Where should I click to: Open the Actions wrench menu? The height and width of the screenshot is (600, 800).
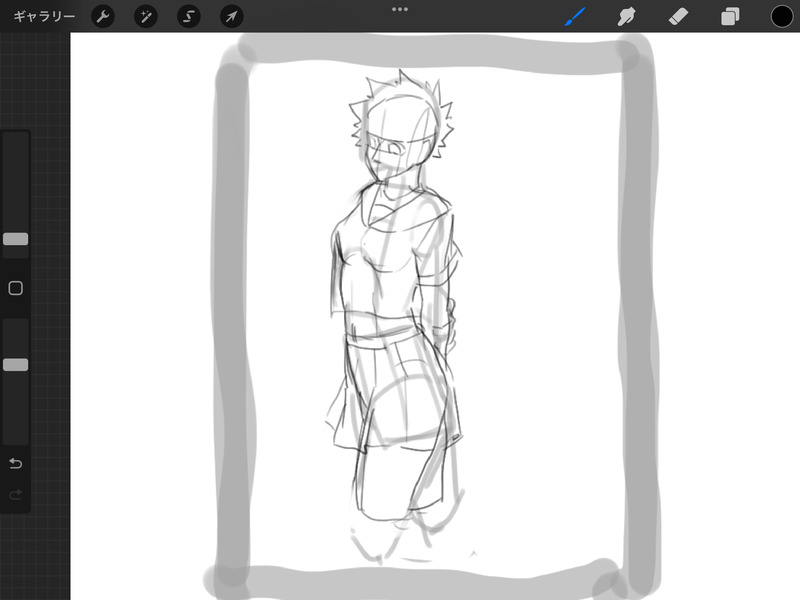(x=103, y=16)
